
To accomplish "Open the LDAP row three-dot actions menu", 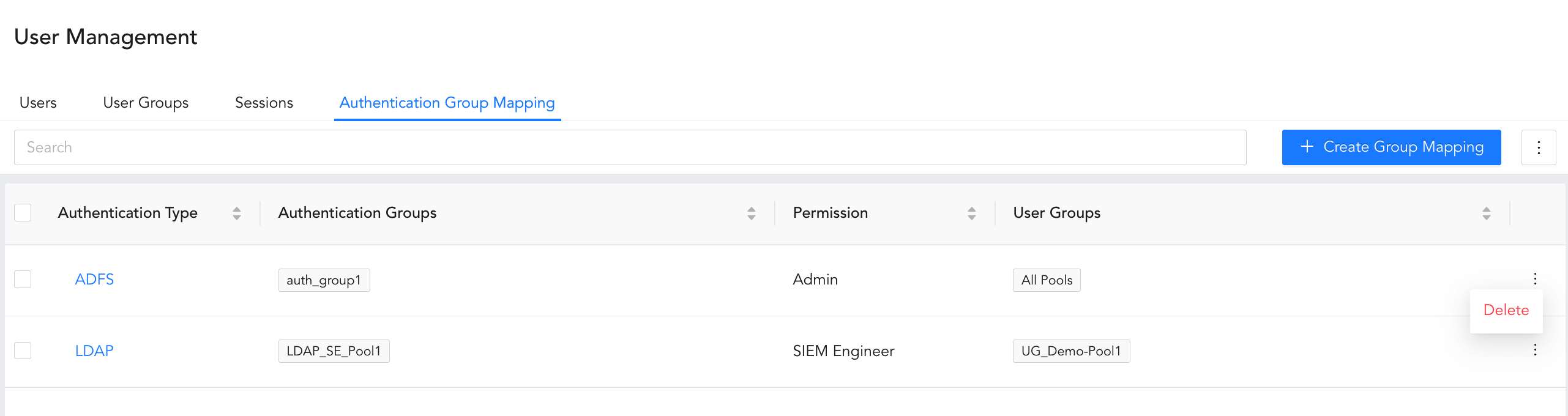I will tap(1535, 350).
